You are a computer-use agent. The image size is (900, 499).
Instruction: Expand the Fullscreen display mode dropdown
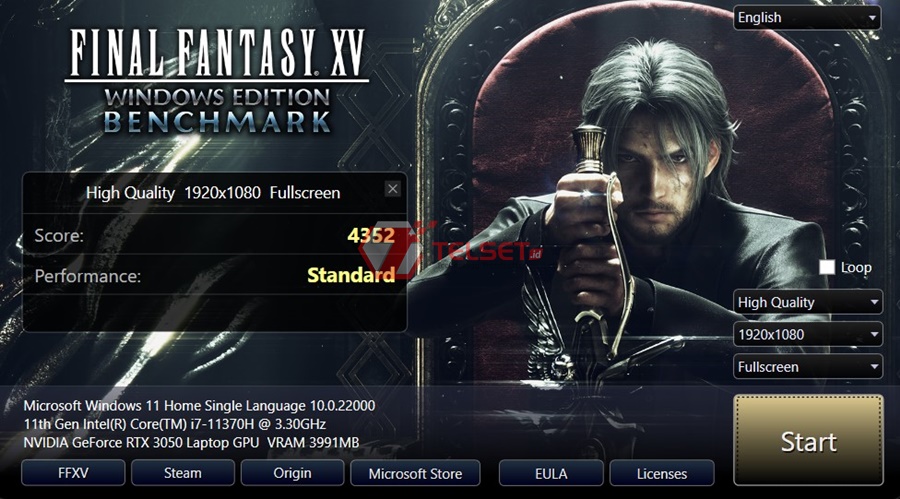(808, 366)
